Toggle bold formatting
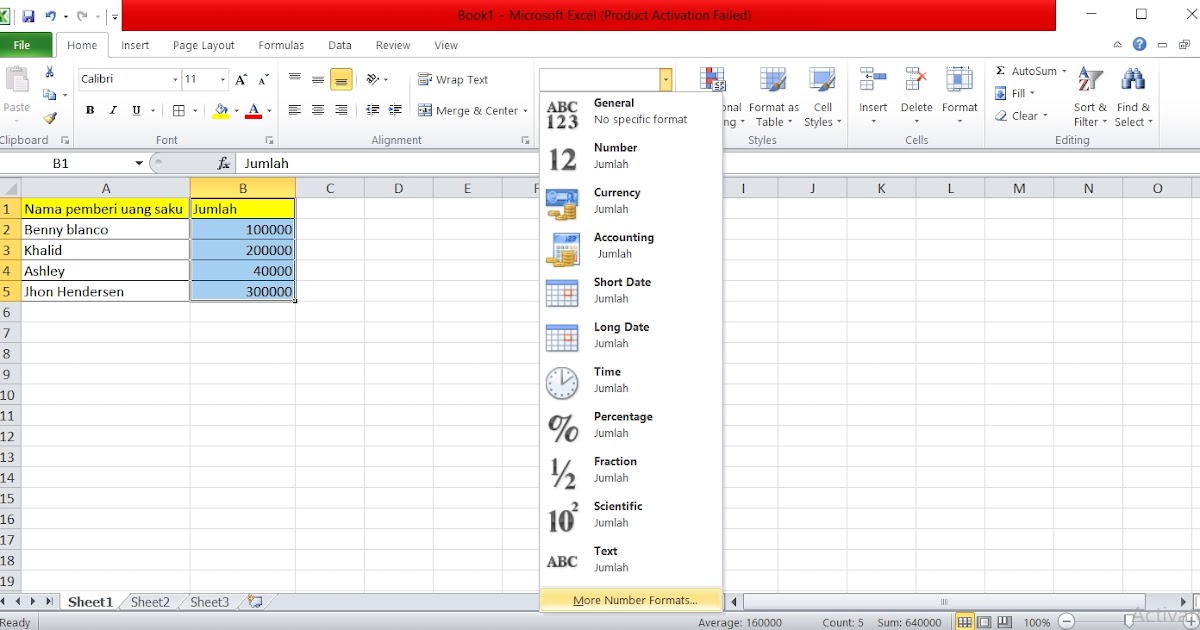The width and height of the screenshot is (1200, 630). [x=89, y=110]
